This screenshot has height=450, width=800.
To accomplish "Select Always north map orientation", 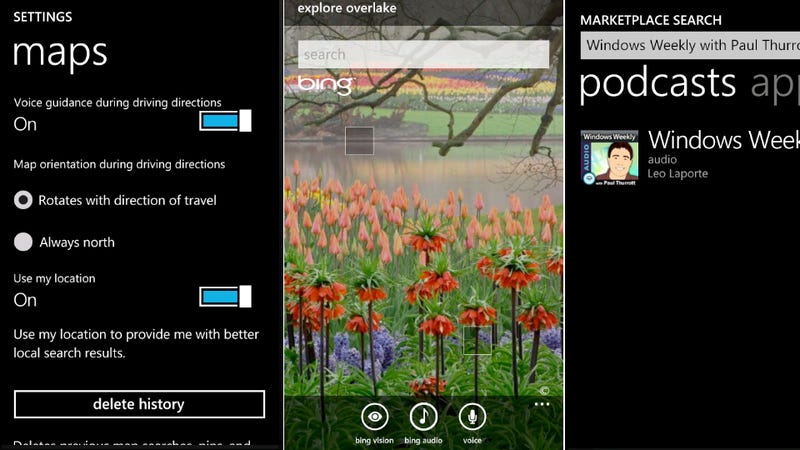I will coord(64,242).
